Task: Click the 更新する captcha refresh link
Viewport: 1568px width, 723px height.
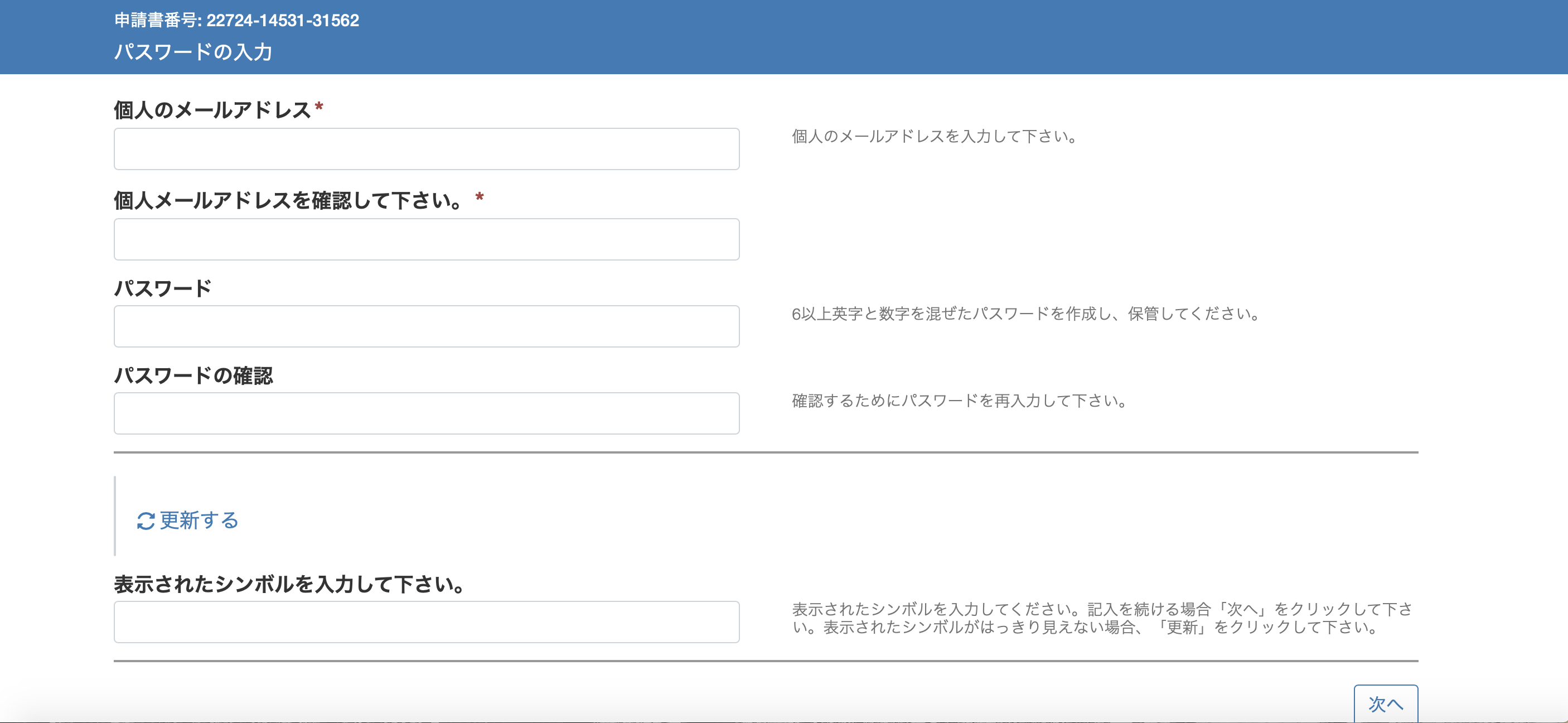Action: point(199,520)
